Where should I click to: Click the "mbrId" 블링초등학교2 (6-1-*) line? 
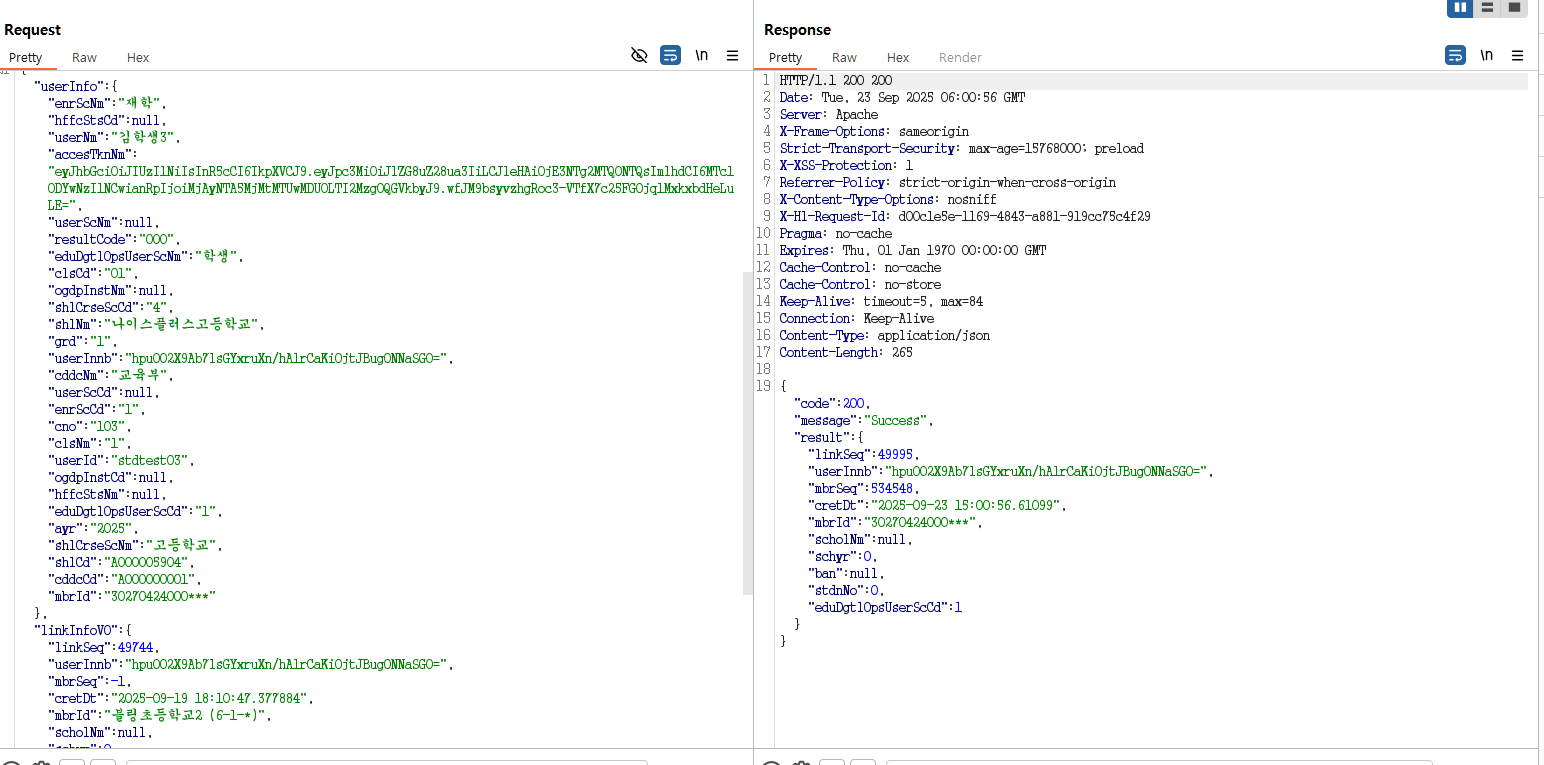coord(160,715)
